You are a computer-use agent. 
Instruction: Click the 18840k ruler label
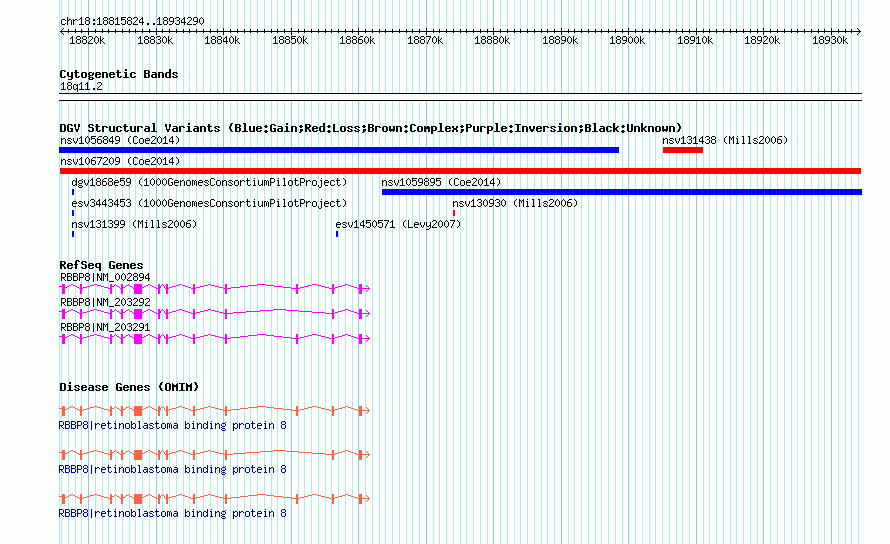pos(222,40)
